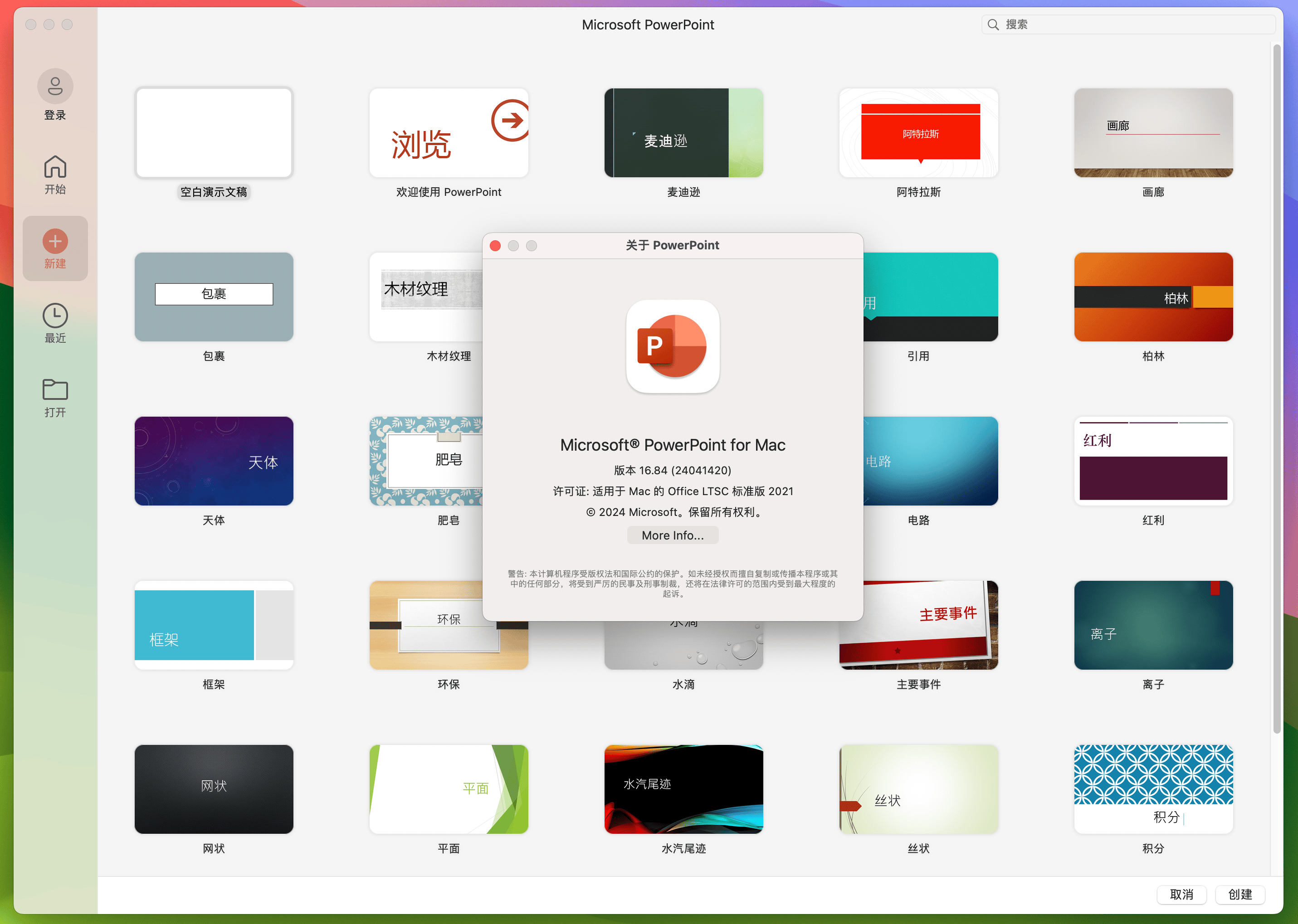Screen dimensions: 1298x924
Task: Choose the Dividend (红利) template
Action: point(1153,461)
